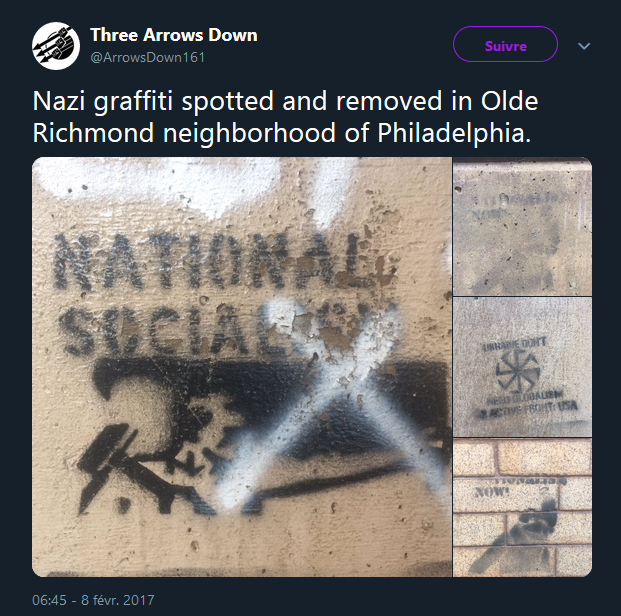Open the @ArrowsDown161 handle link
This screenshot has width=621, height=616.
[x=147, y=57]
